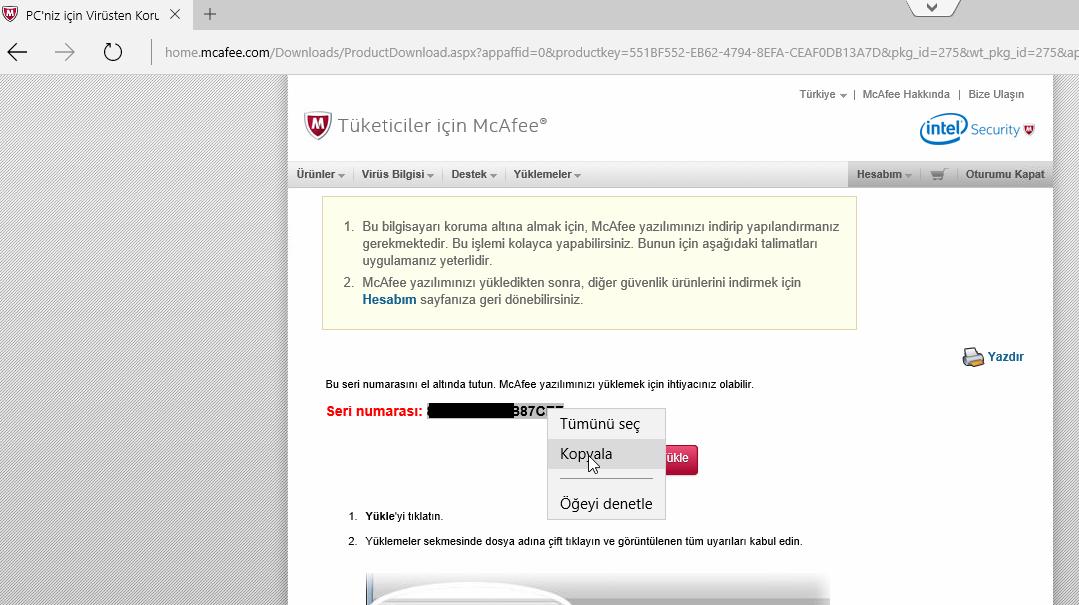This screenshot has width=1079, height=605.
Task: Open the shopping cart icon
Action: [x=937, y=173]
